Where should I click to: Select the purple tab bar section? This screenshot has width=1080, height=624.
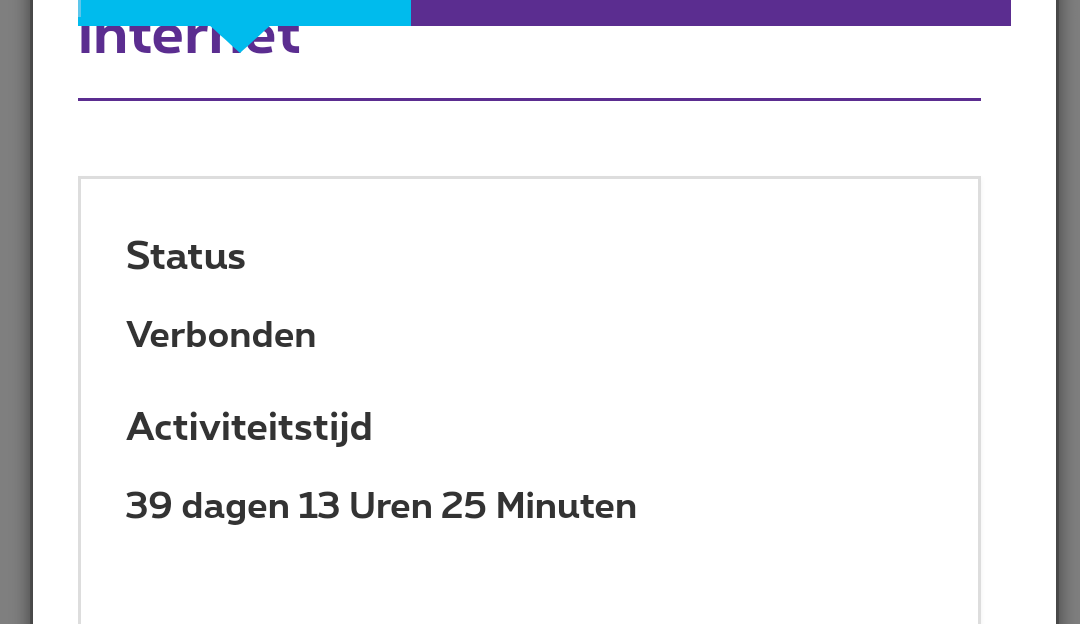point(710,12)
